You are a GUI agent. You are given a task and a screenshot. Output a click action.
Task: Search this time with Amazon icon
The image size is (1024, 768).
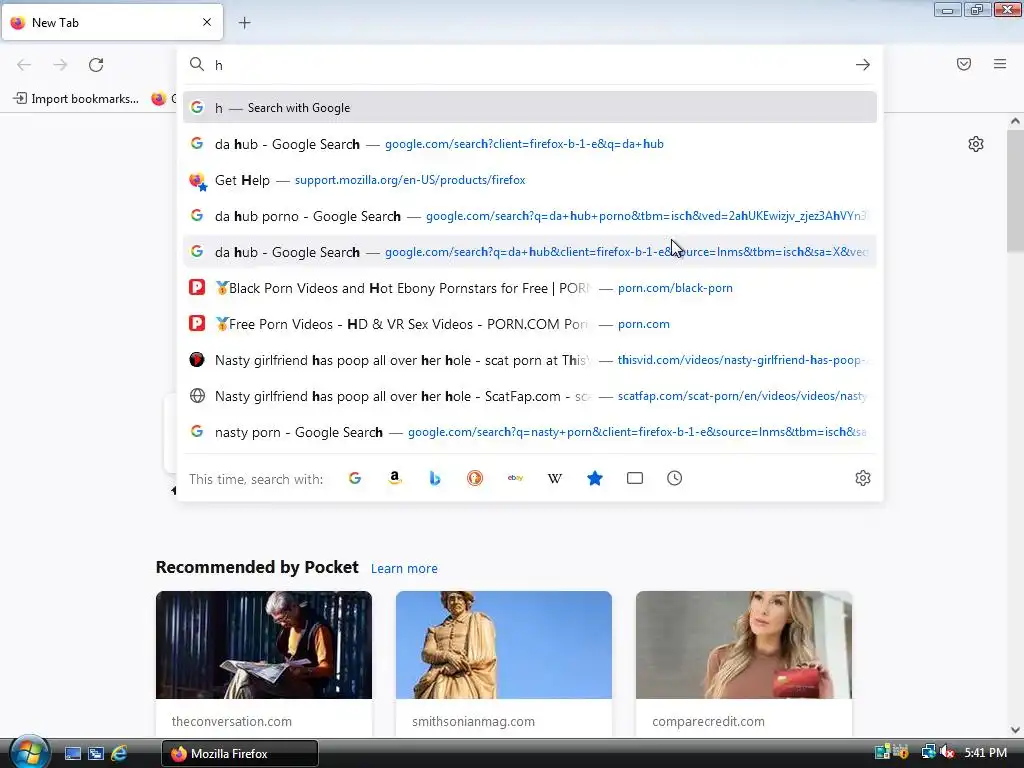coord(394,478)
